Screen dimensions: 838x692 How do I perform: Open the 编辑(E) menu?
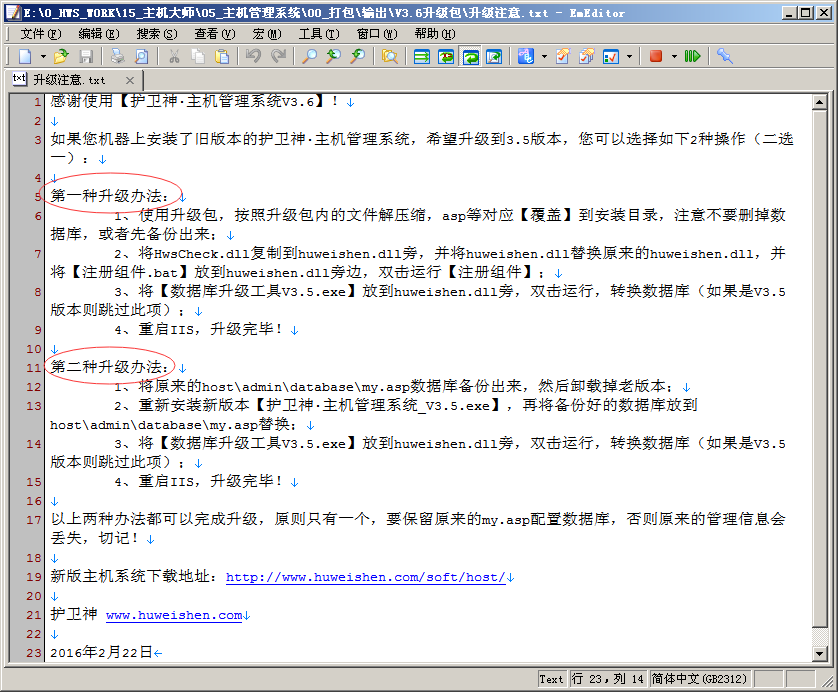click(x=99, y=34)
